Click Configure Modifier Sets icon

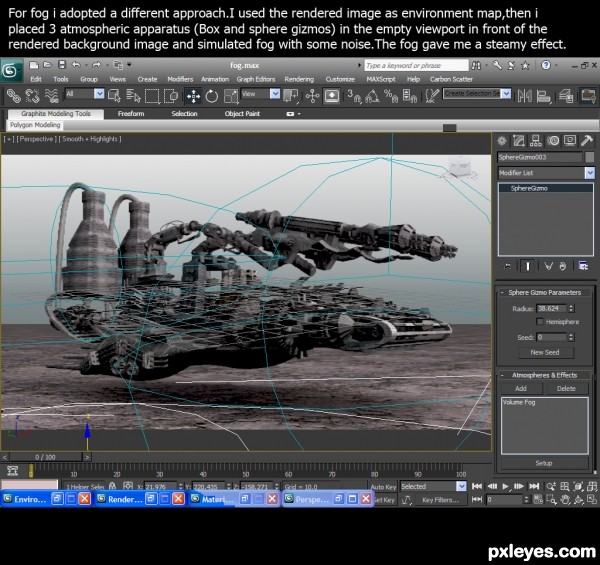coord(583,266)
